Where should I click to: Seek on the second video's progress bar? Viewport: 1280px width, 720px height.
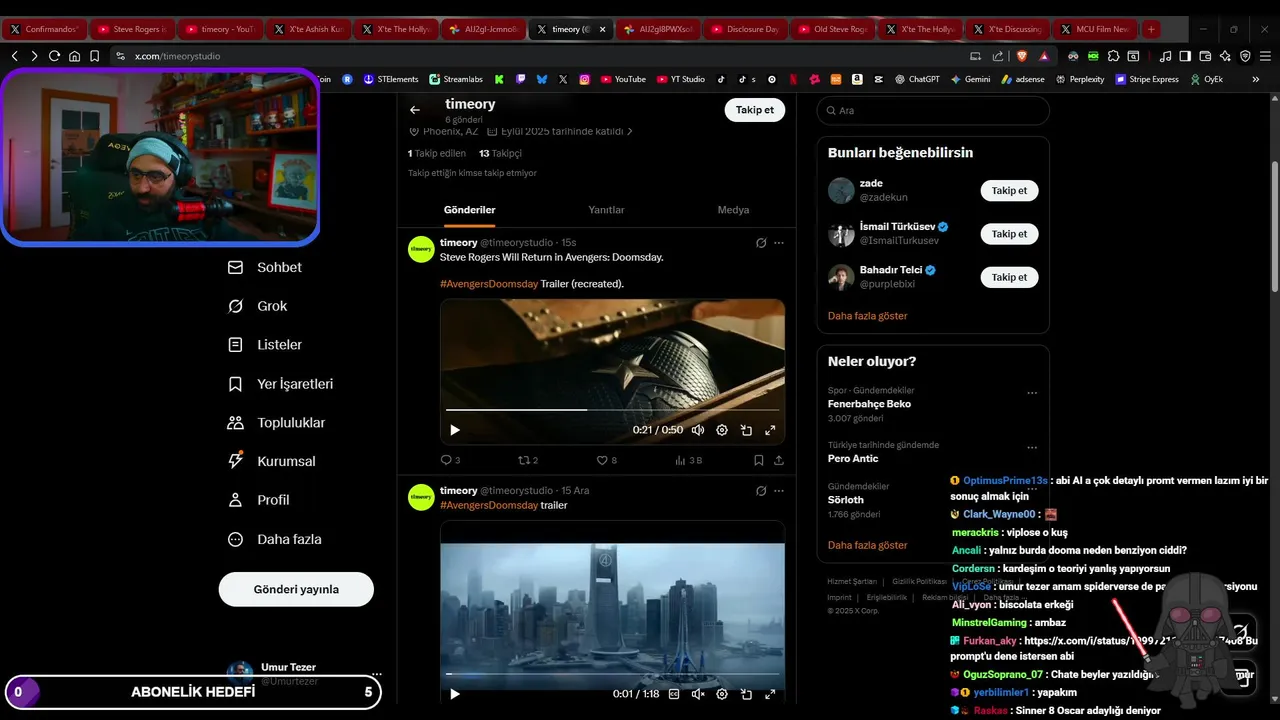(612, 674)
